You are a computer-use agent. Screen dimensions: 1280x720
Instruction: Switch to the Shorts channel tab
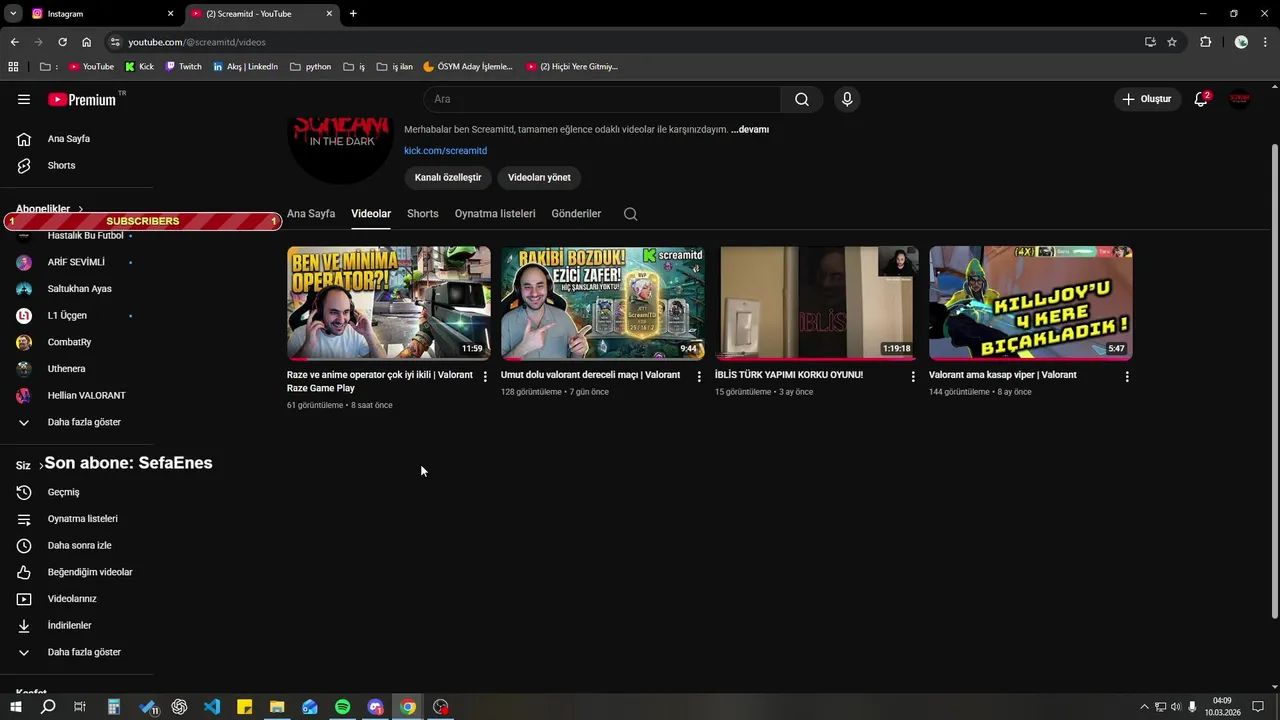pyautogui.click(x=423, y=214)
